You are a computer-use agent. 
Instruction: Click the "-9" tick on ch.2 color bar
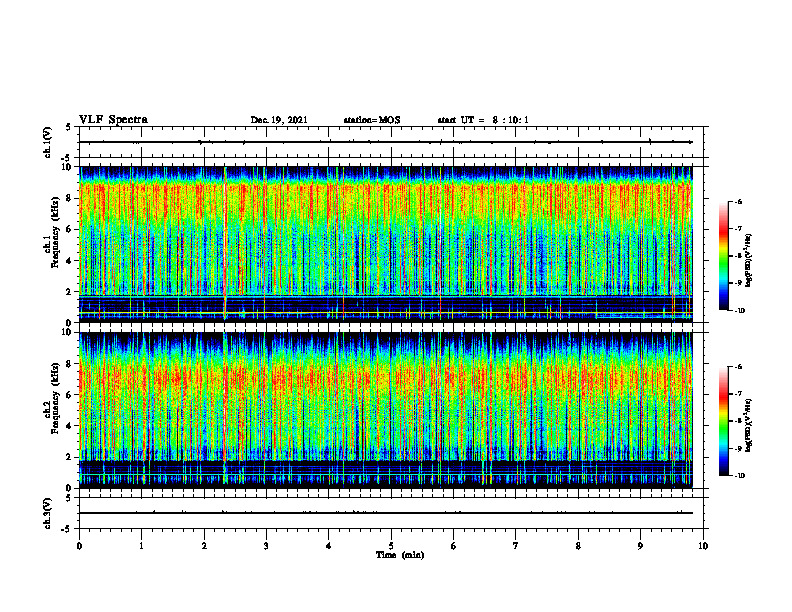click(x=738, y=448)
